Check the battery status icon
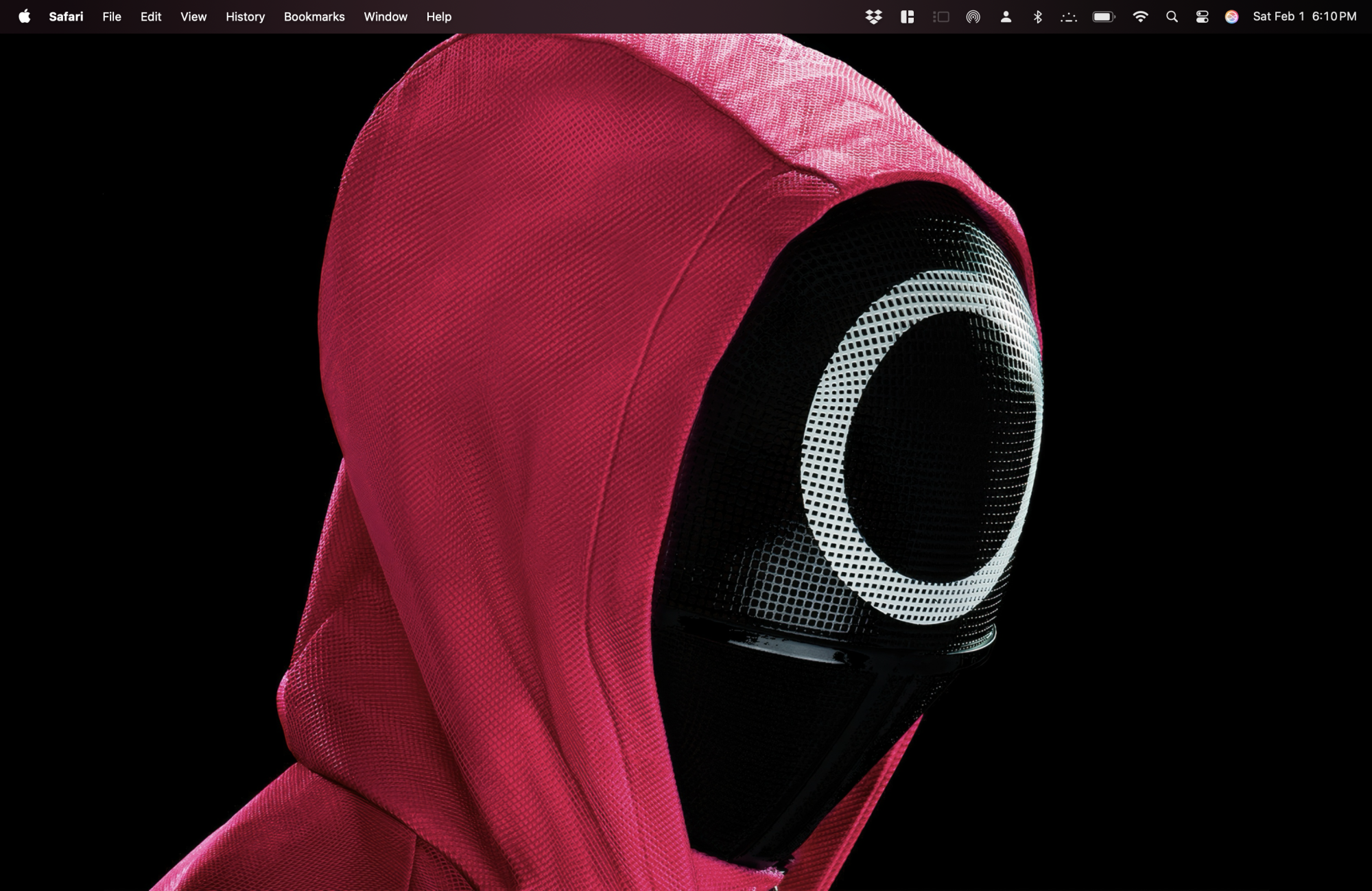 1104,16
